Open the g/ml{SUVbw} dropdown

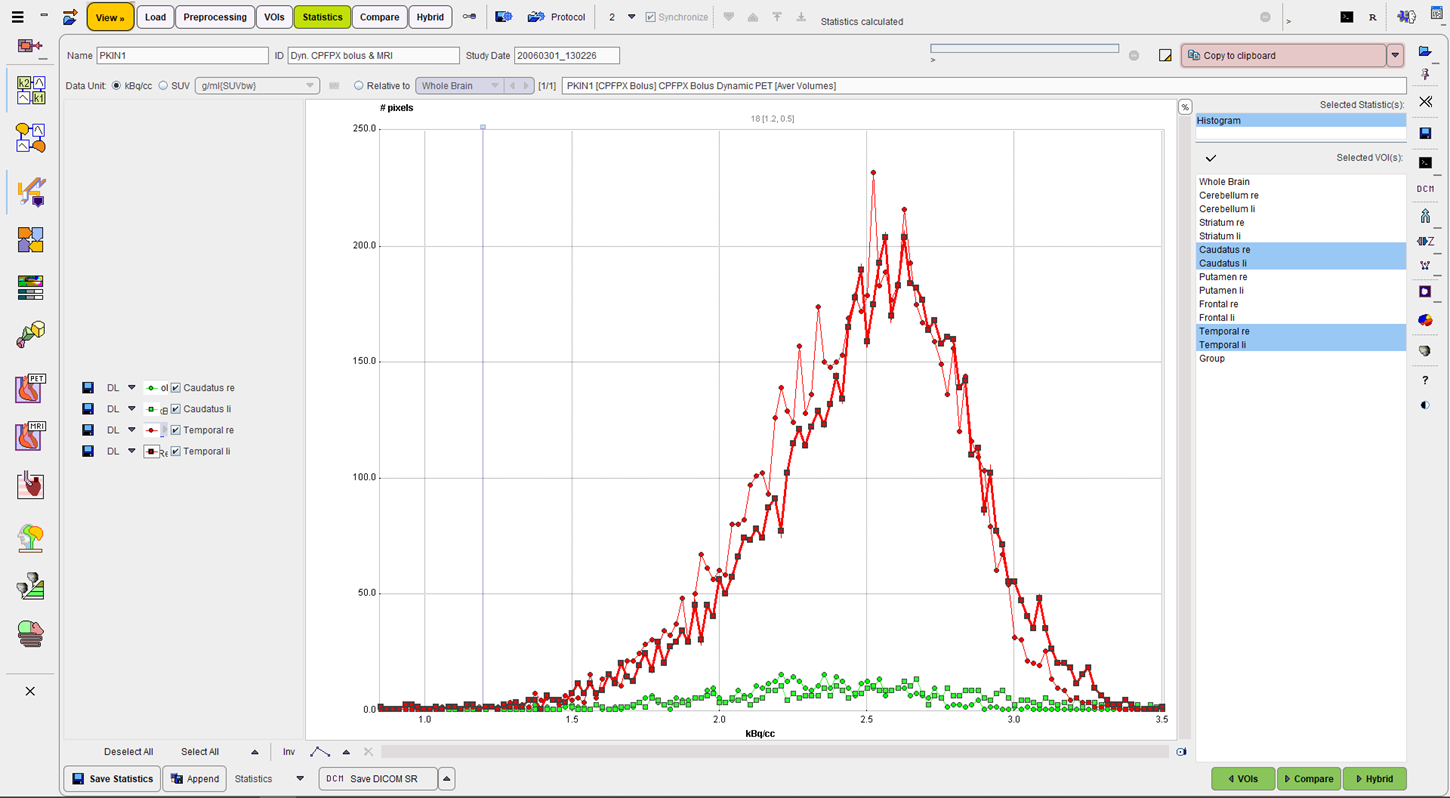(257, 86)
